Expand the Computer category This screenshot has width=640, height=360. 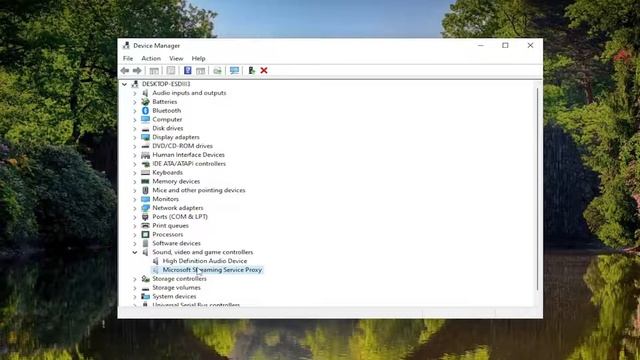(x=135, y=120)
